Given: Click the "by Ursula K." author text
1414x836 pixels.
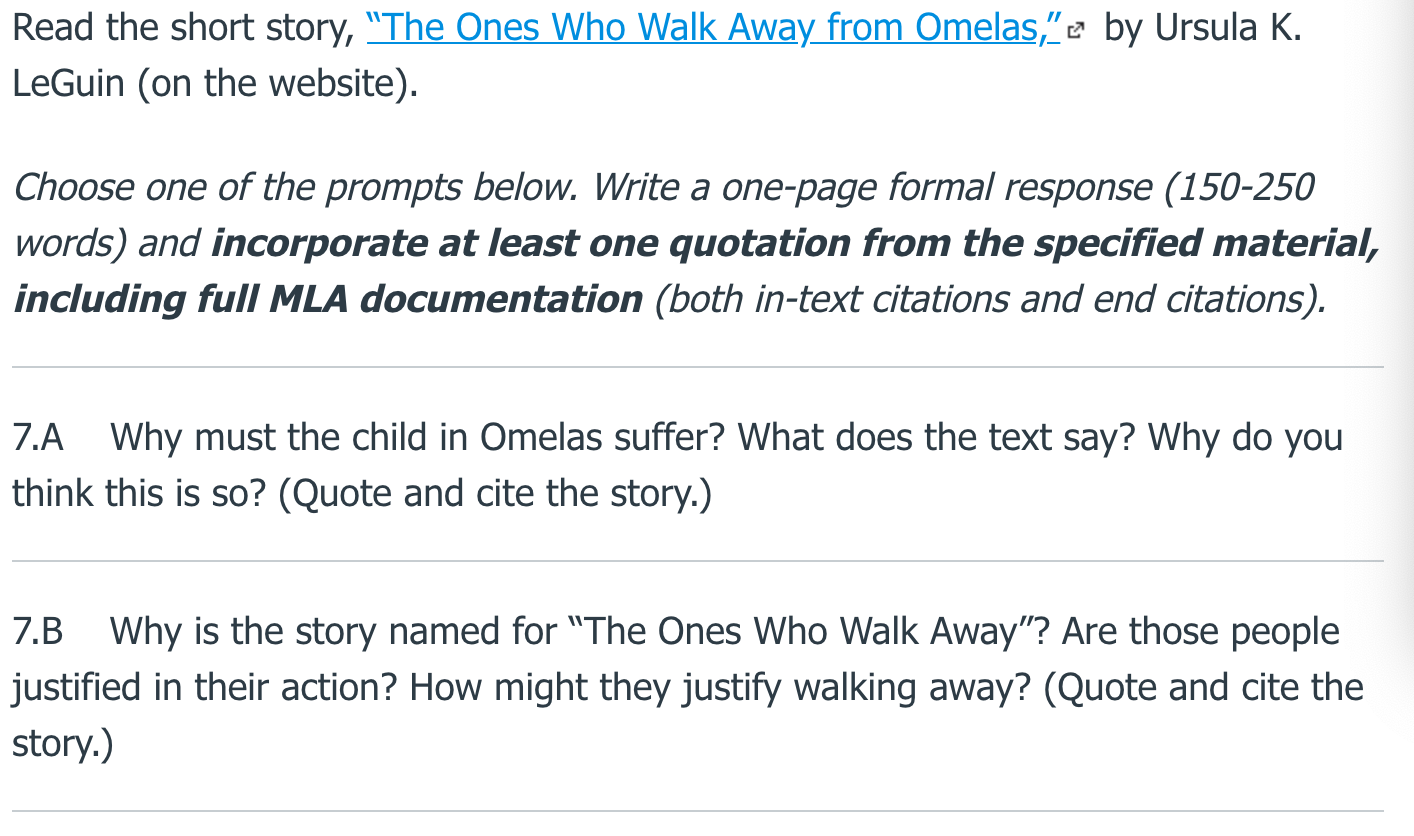Looking at the screenshot, I should [x=1203, y=29].
